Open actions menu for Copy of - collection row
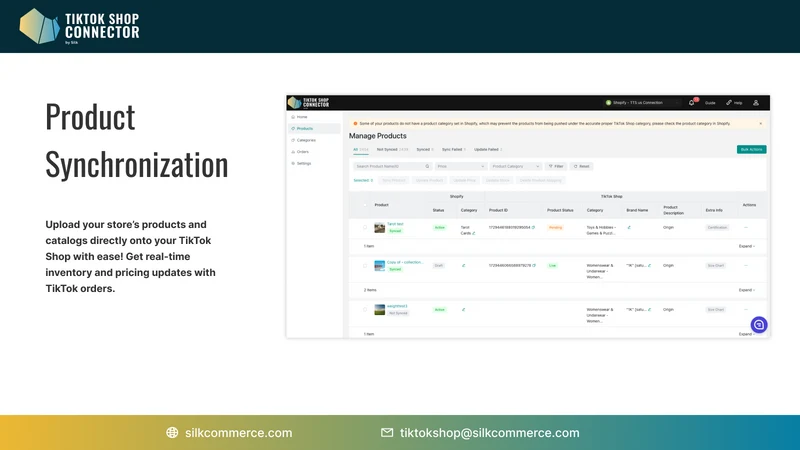Screen dimensions: 800x450 coord(746,265)
